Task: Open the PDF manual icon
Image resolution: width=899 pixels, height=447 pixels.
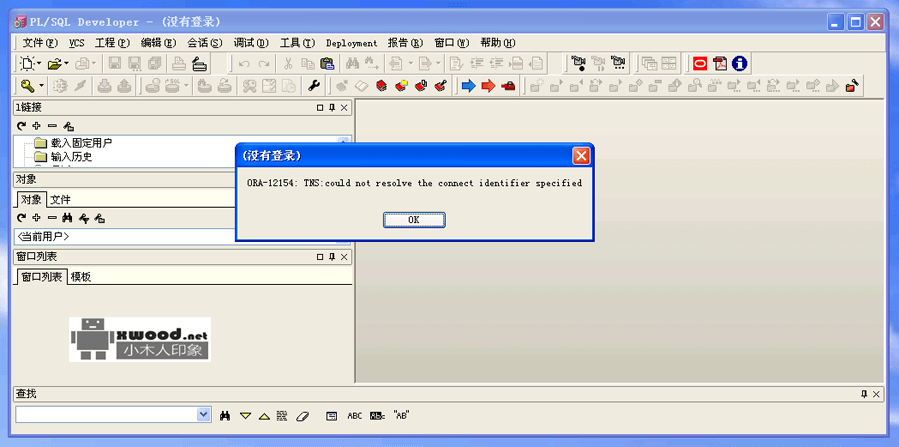Action: [720, 63]
